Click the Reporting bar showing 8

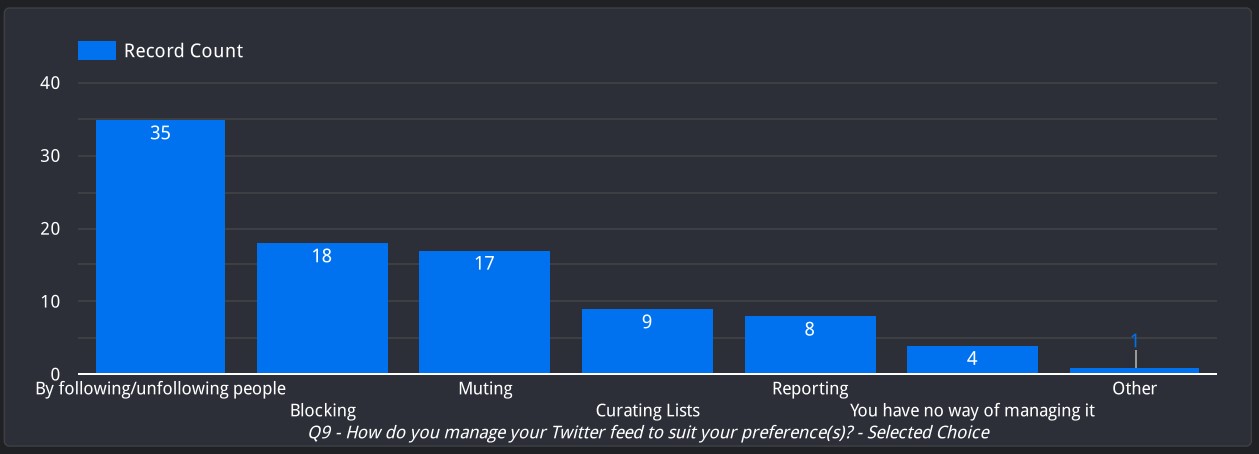coord(810,345)
